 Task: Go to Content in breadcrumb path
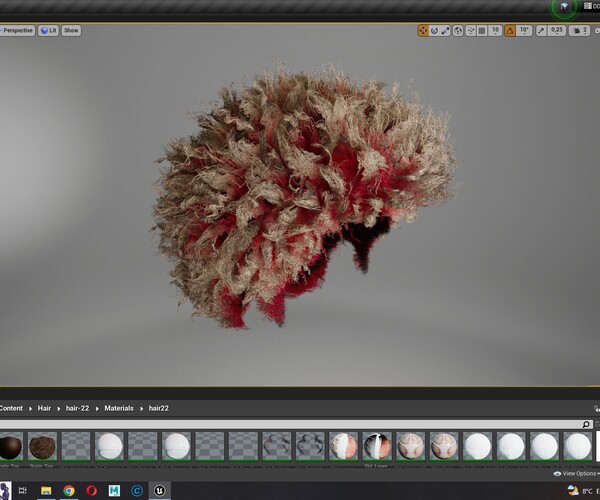coord(11,408)
